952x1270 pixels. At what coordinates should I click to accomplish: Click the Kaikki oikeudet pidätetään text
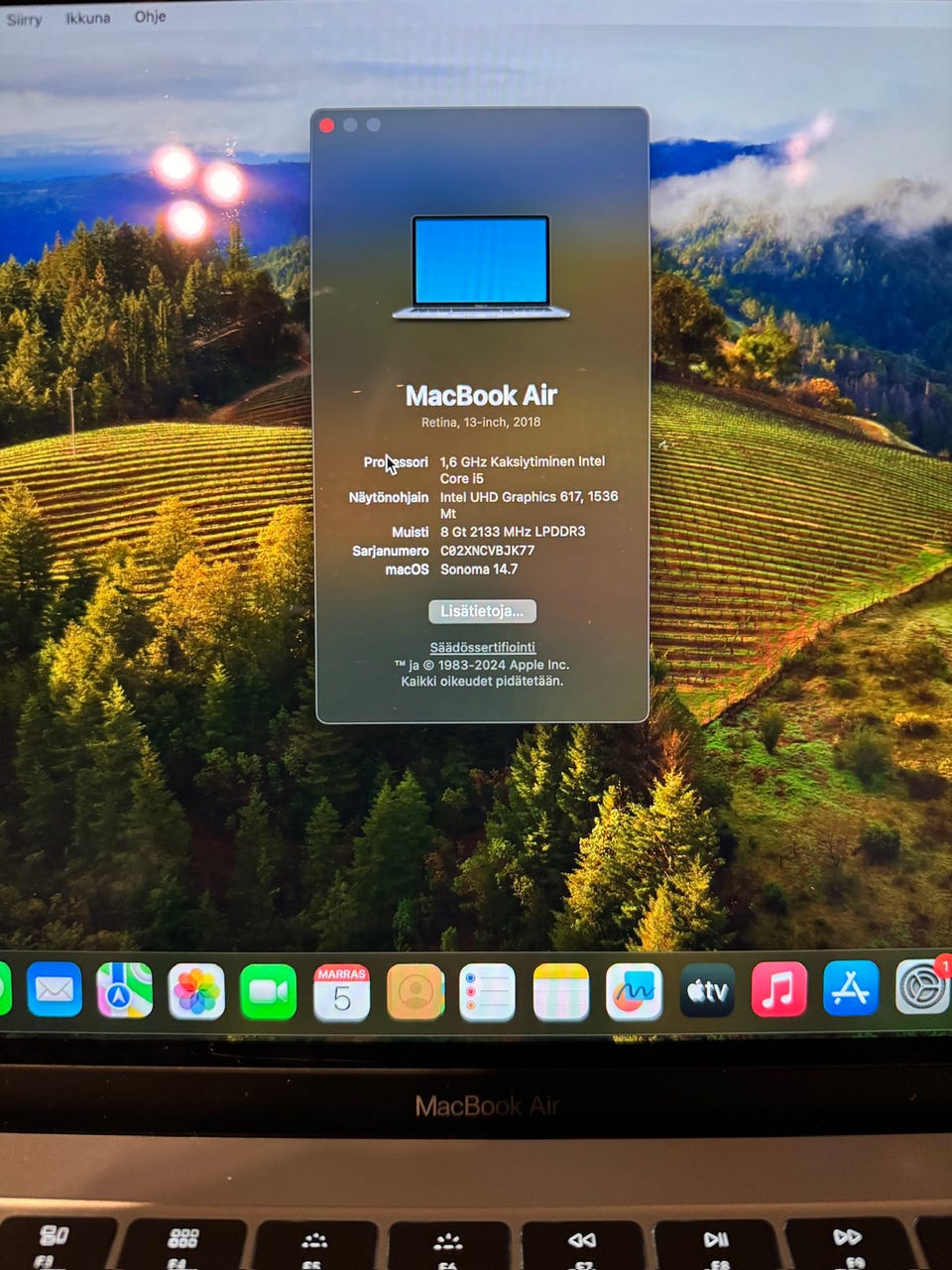pos(482,682)
